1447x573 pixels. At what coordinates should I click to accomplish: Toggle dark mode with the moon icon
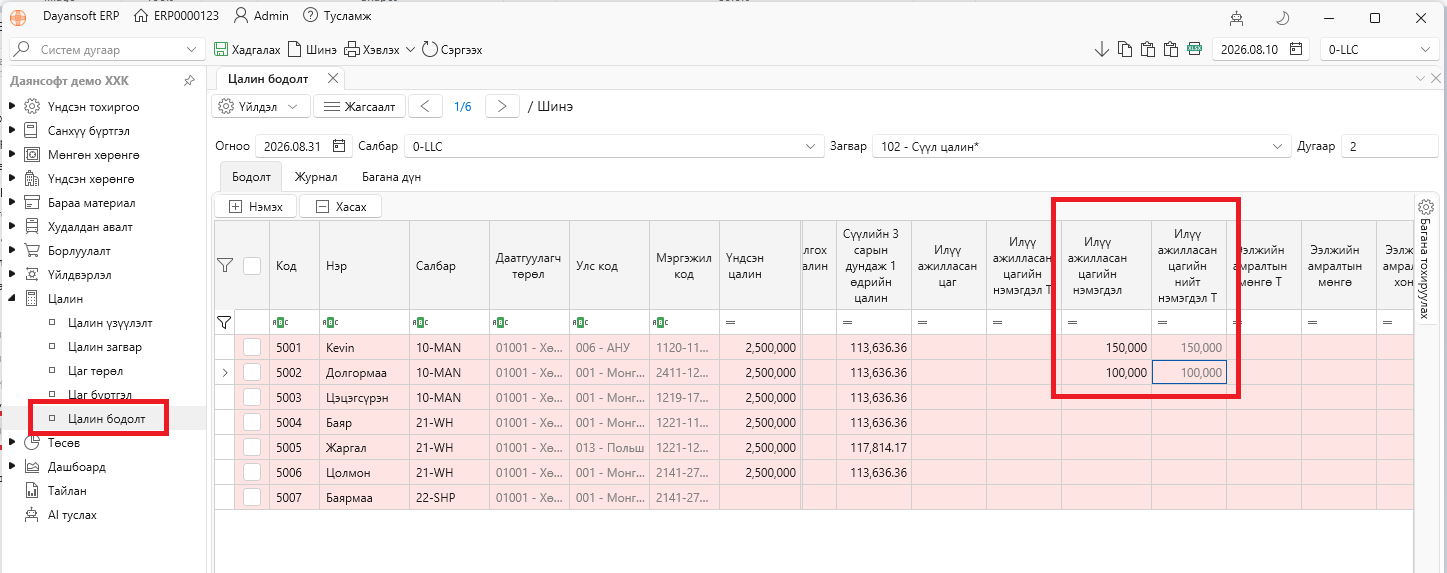(1283, 17)
